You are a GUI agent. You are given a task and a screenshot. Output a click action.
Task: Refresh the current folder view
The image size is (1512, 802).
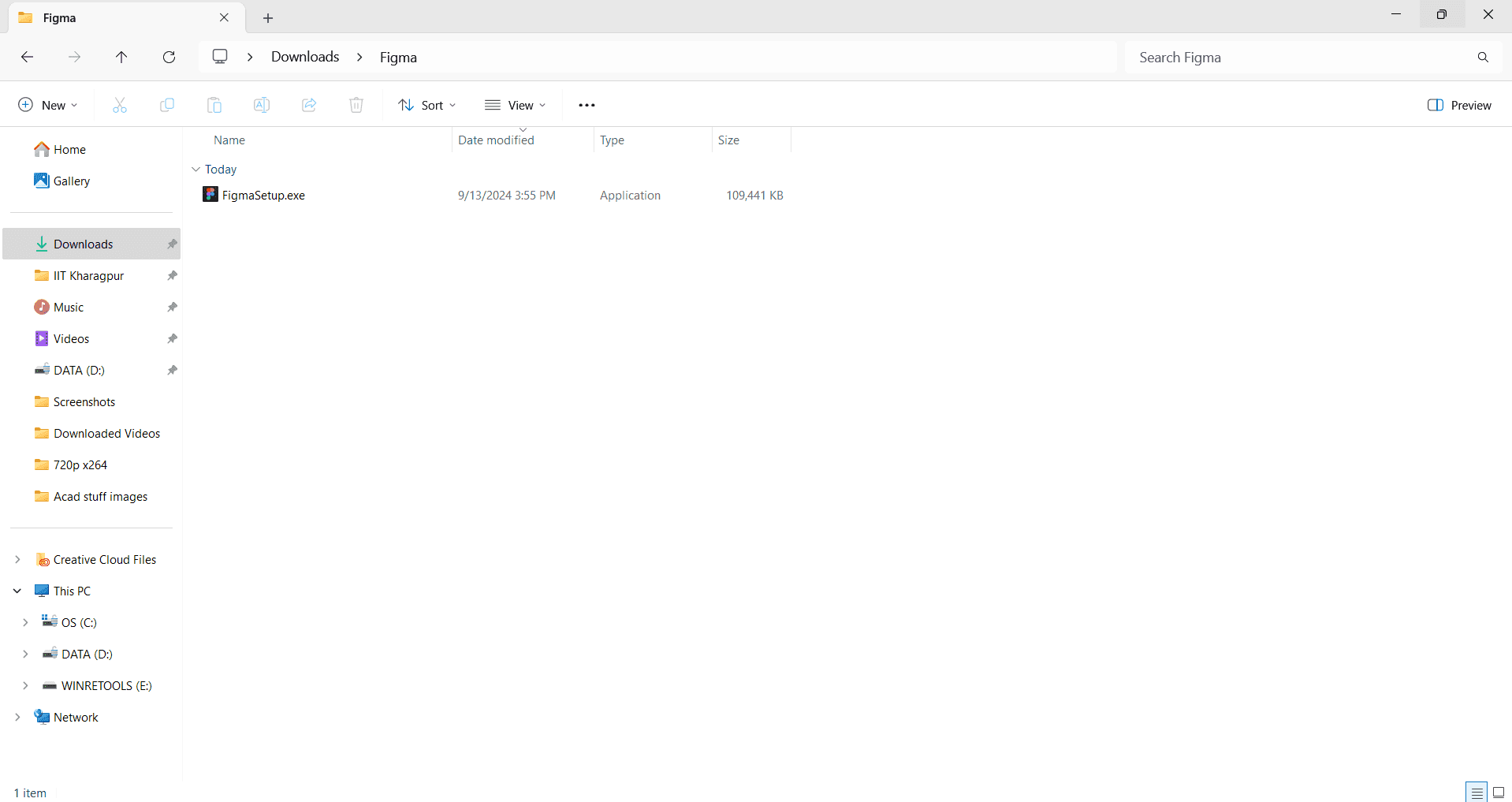[169, 57]
